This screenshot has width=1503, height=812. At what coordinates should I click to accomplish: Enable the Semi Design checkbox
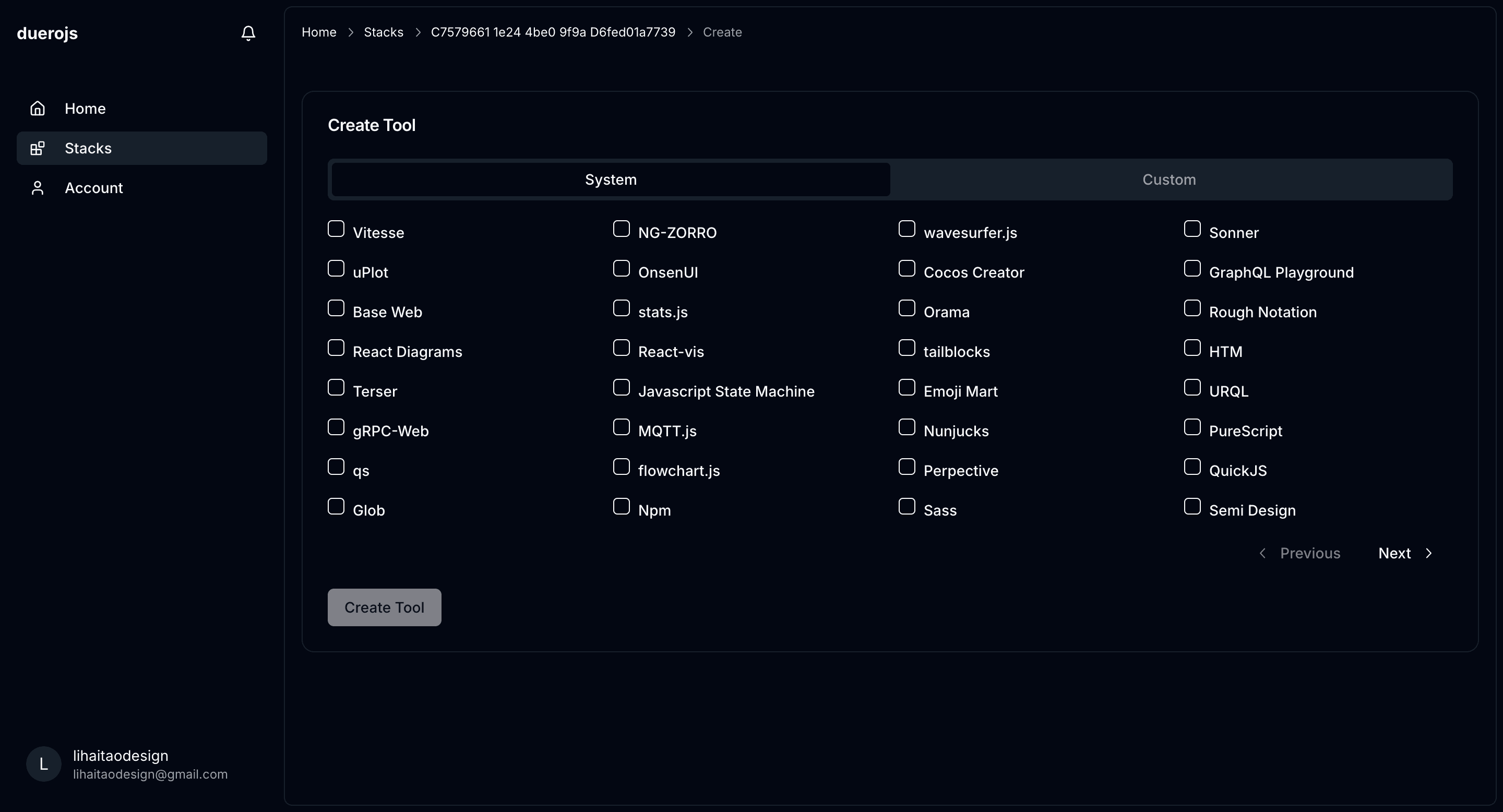tap(1192, 506)
